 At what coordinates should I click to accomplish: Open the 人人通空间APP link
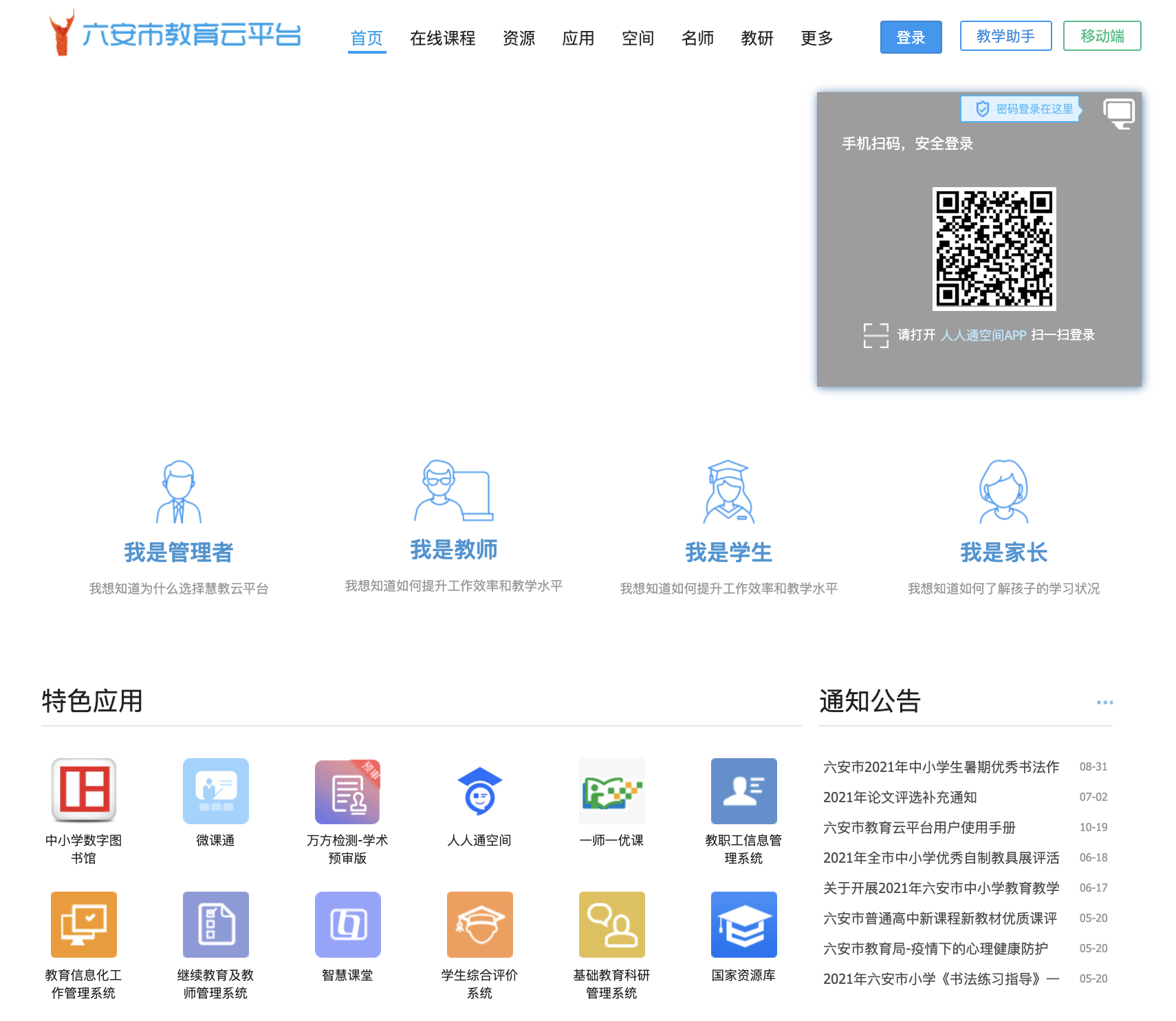[x=983, y=335]
